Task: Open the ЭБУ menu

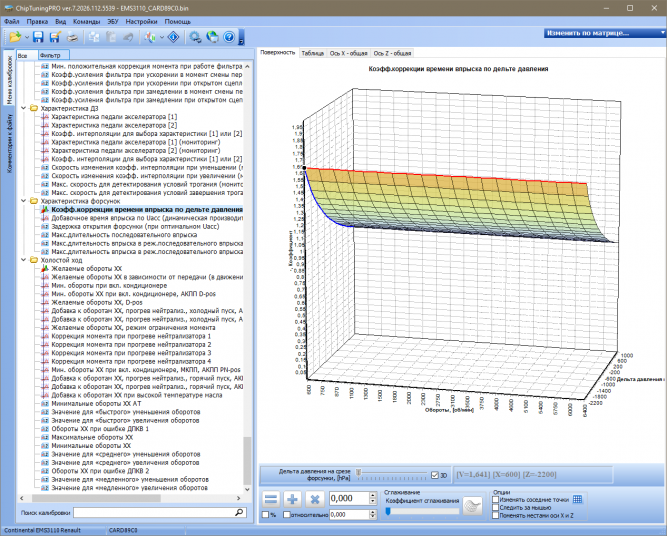Action: coord(113,21)
